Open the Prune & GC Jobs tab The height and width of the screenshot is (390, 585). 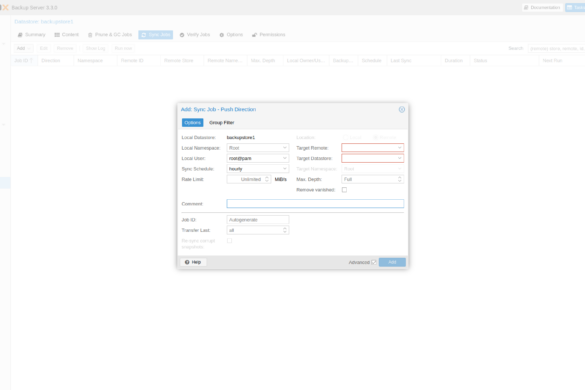click(110, 35)
